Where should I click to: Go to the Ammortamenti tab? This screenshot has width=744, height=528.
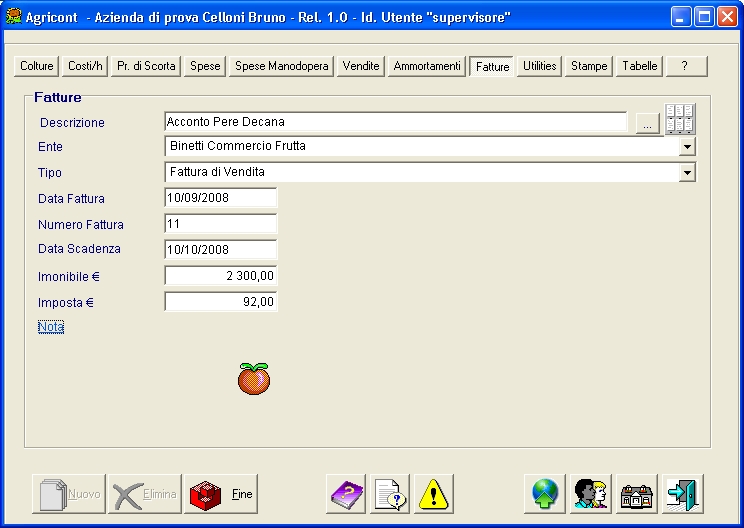[427, 66]
